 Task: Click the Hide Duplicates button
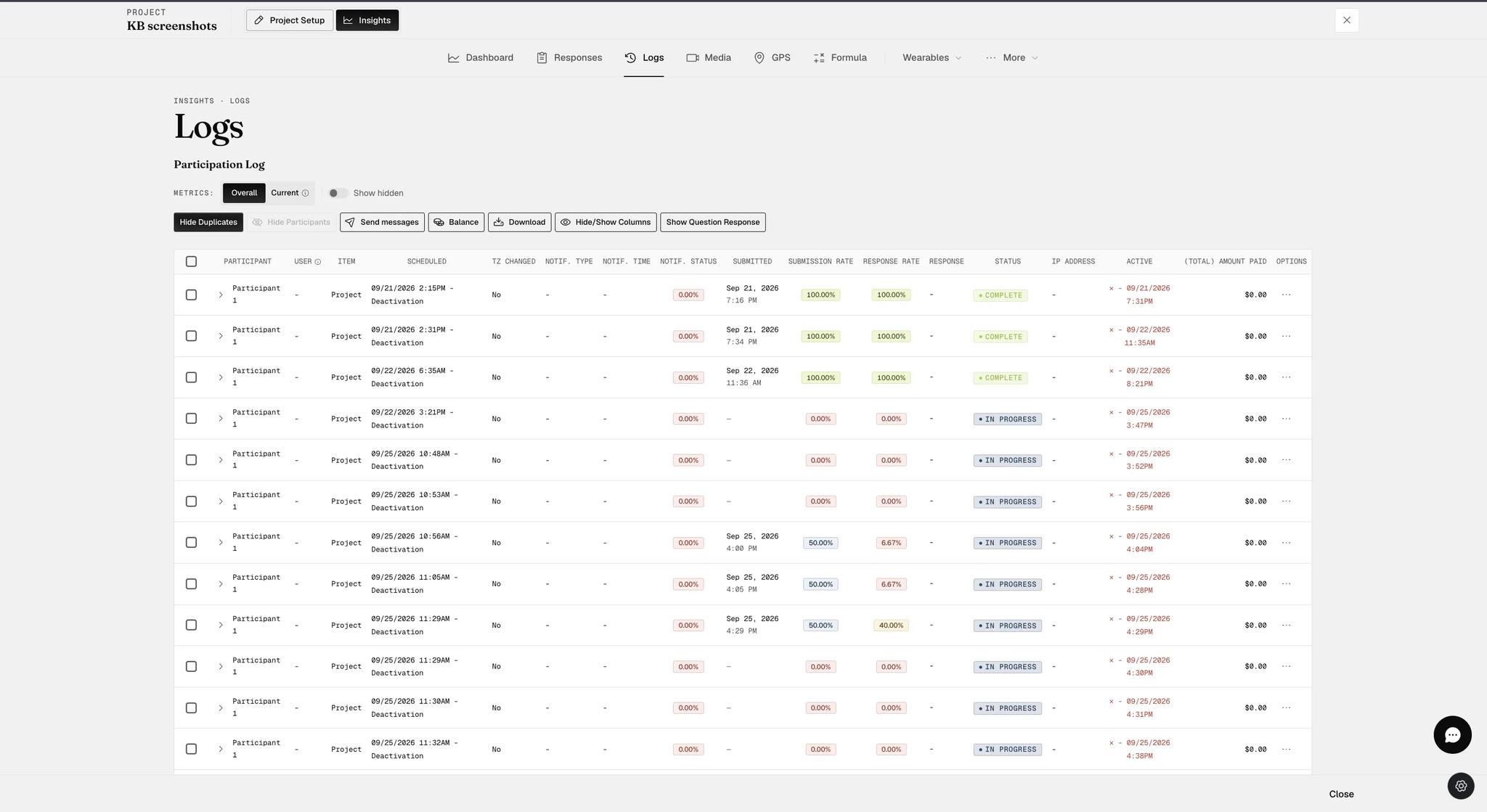[208, 222]
